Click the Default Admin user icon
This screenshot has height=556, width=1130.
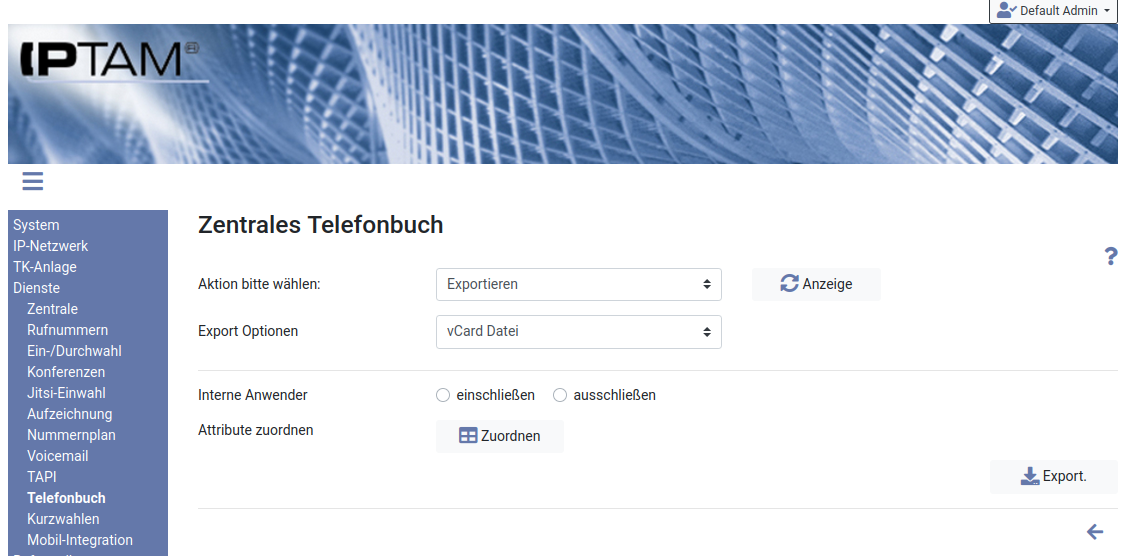[1006, 10]
